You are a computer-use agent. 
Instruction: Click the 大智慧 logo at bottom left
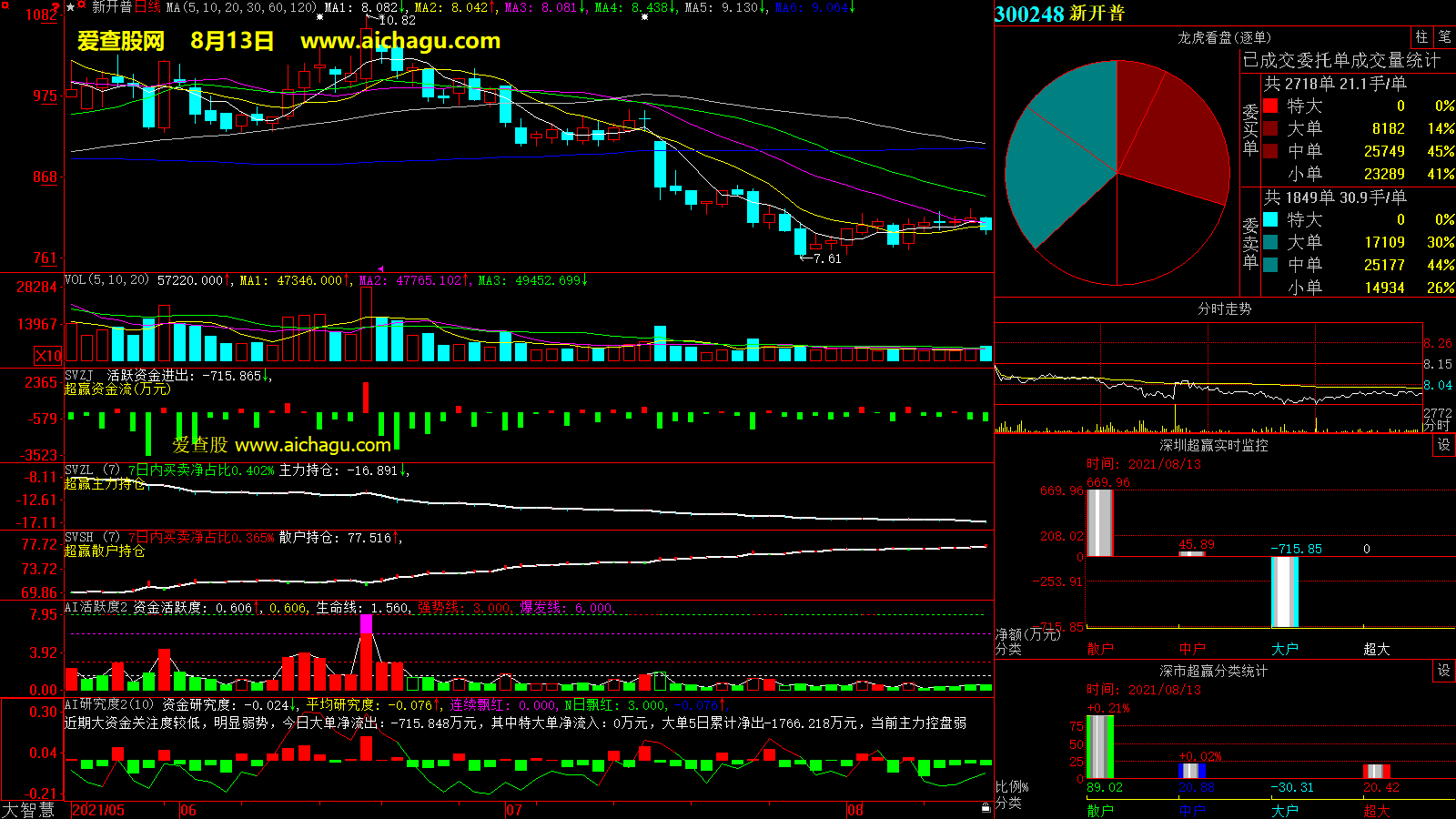[29, 809]
